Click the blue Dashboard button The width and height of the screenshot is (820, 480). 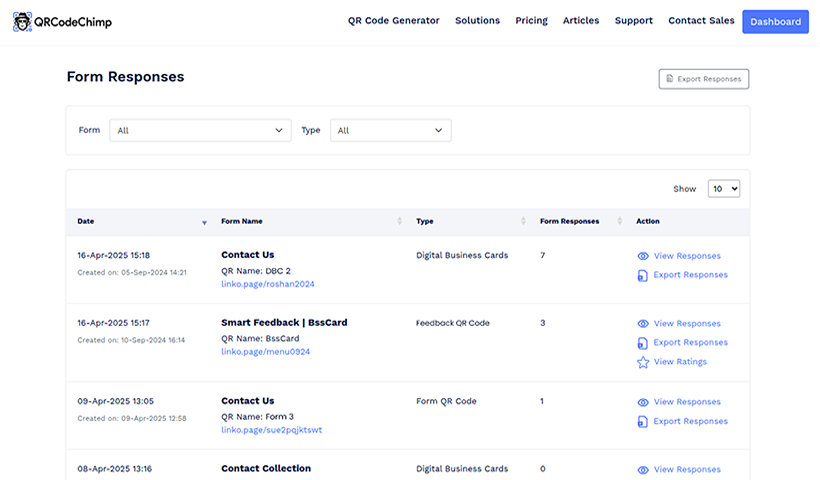[x=776, y=21]
